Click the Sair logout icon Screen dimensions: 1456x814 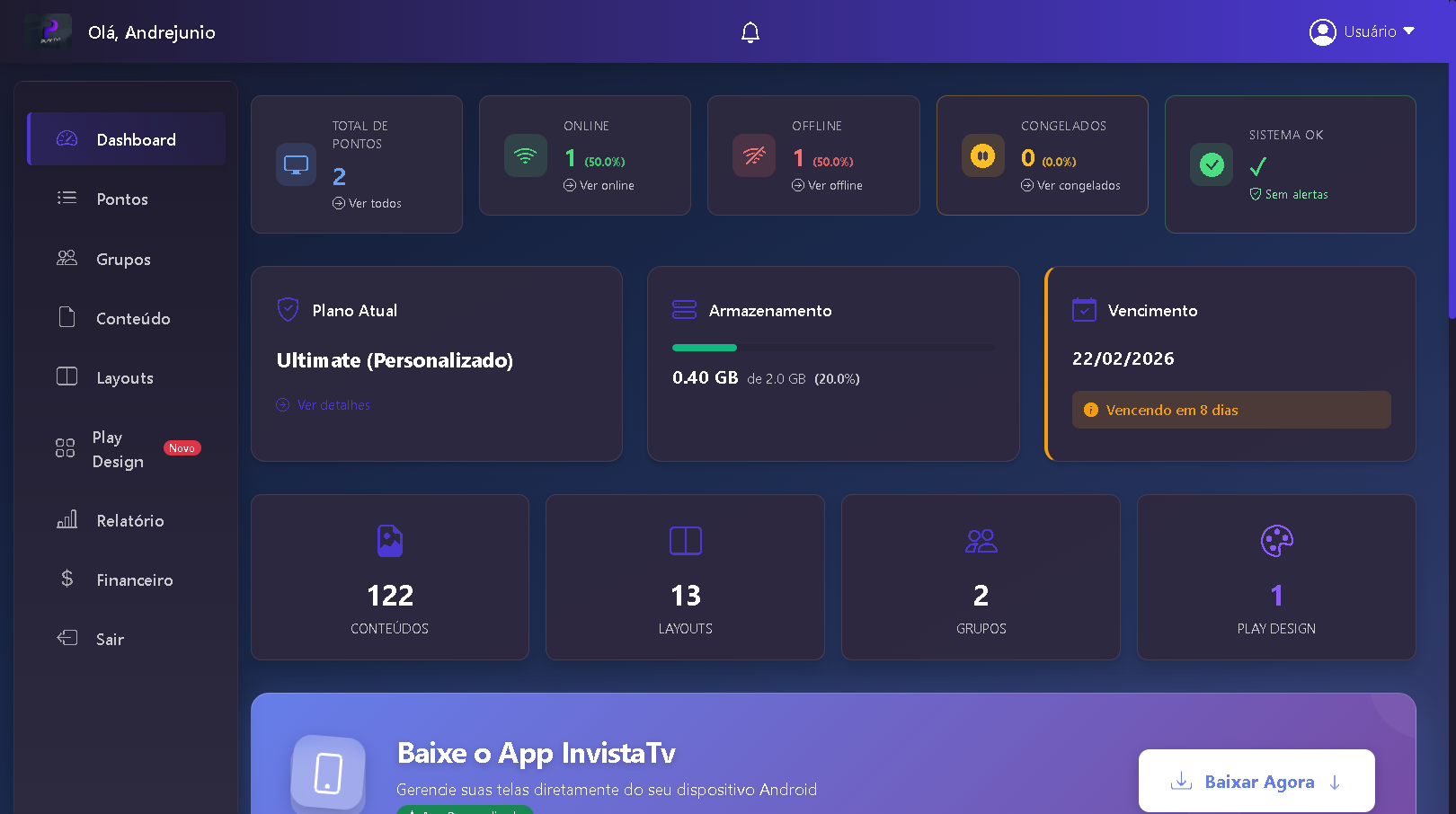pos(67,638)
